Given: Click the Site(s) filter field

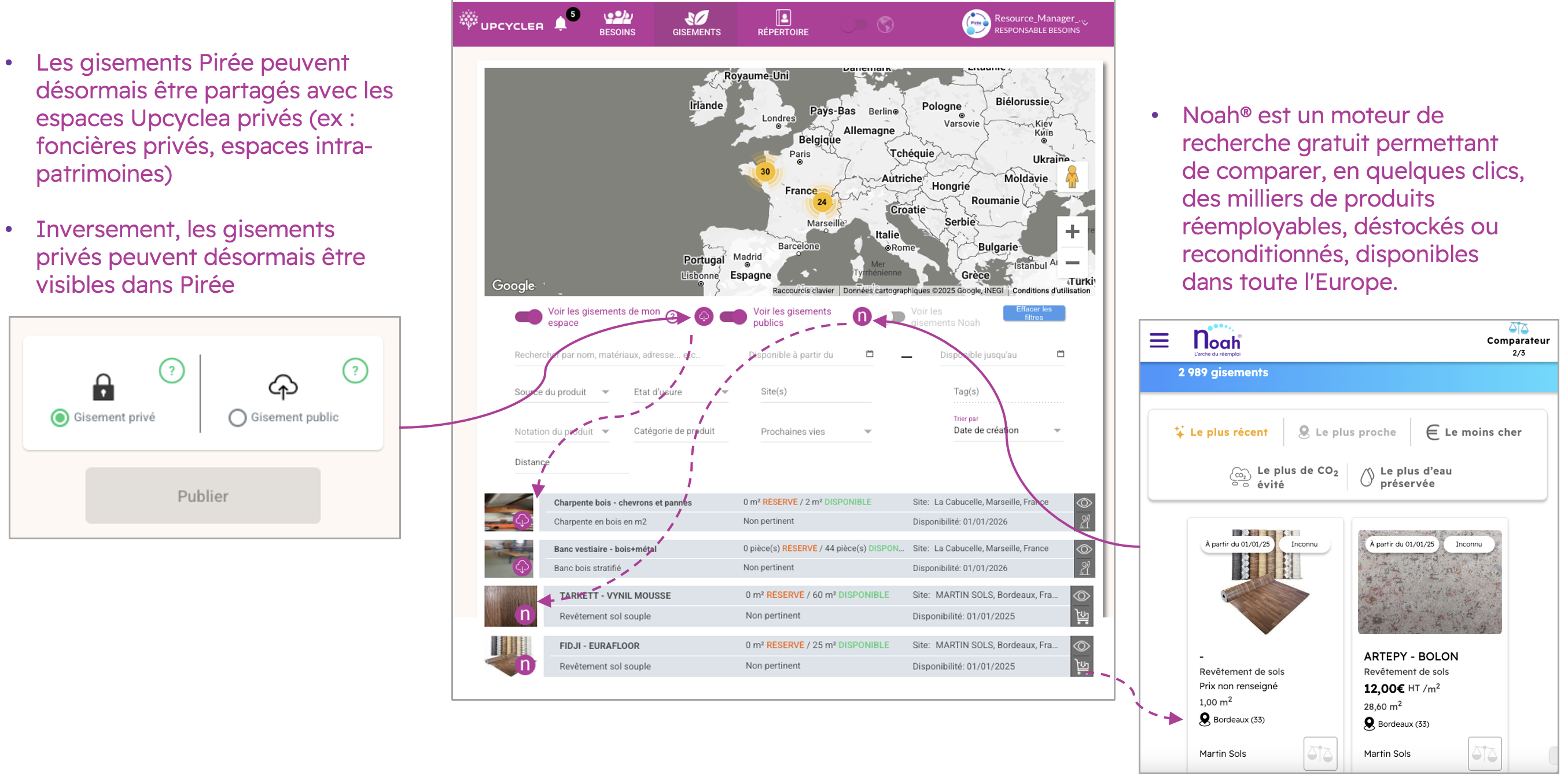Looking at the screenshot, I should tap(816, 392).
